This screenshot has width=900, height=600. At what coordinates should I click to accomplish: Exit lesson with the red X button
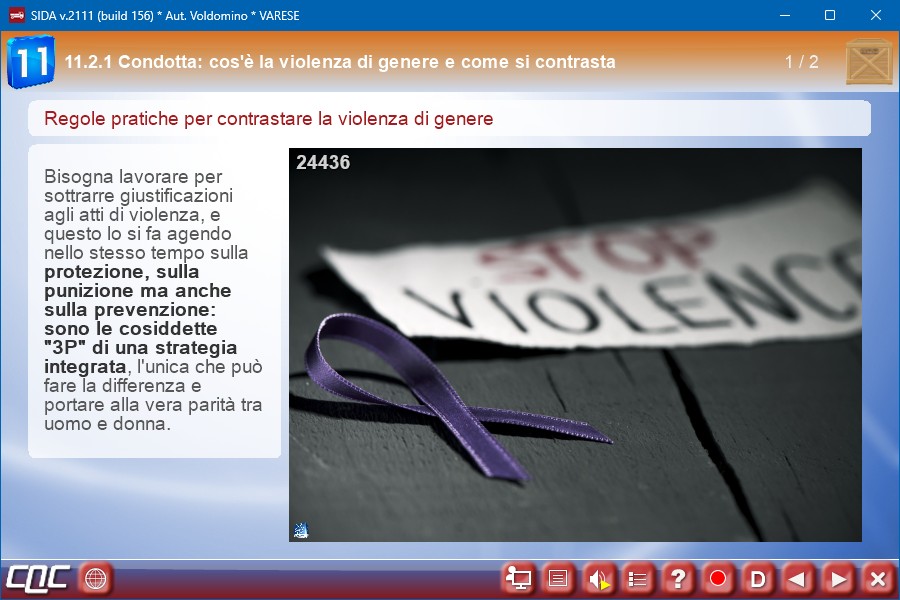[x=878, y=578]
